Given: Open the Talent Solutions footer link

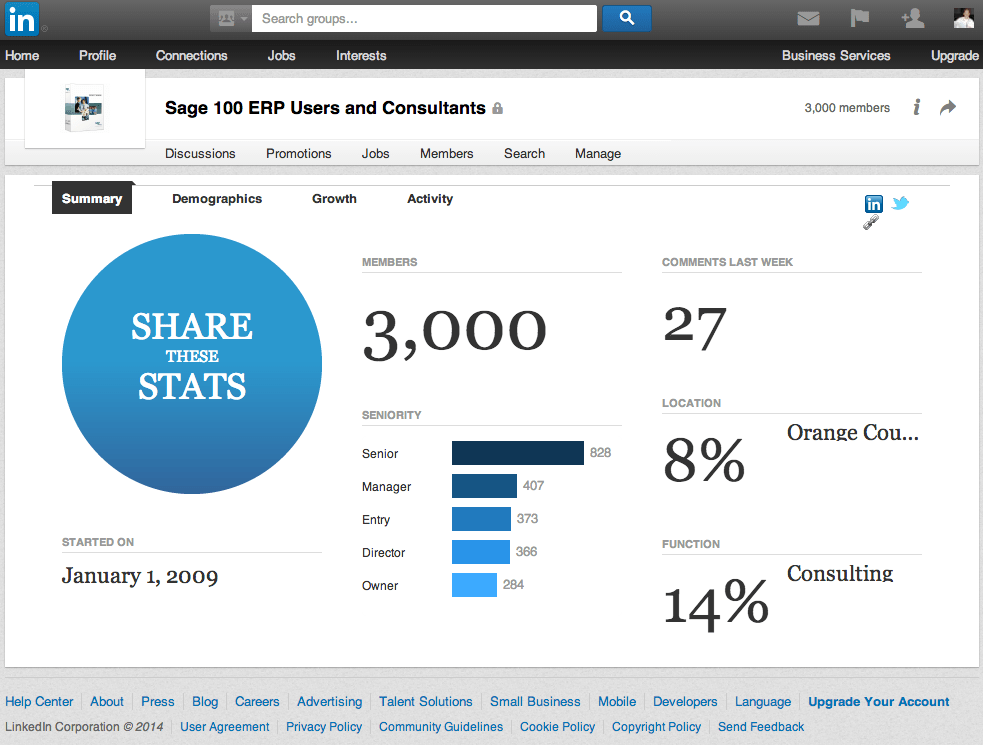Looking at the screenshot, I should [x=426, y=702].
